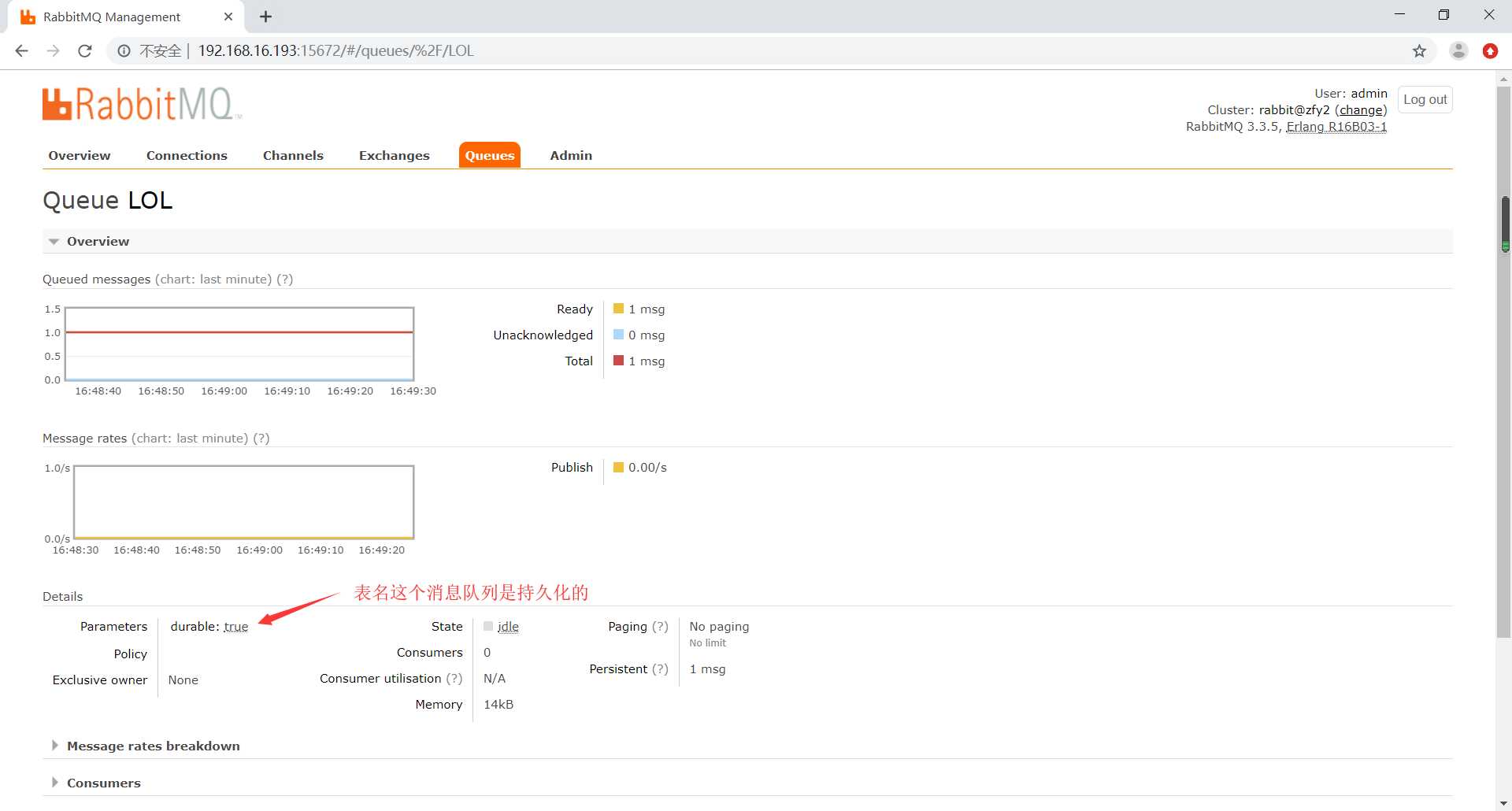Screen dimensions: 1512x811
Task: Open the Exchanges tab
Action: pos(395,155)
